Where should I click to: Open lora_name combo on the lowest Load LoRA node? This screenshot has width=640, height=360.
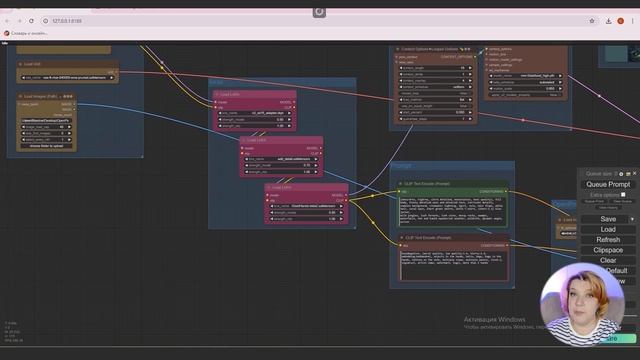(307, 206)
